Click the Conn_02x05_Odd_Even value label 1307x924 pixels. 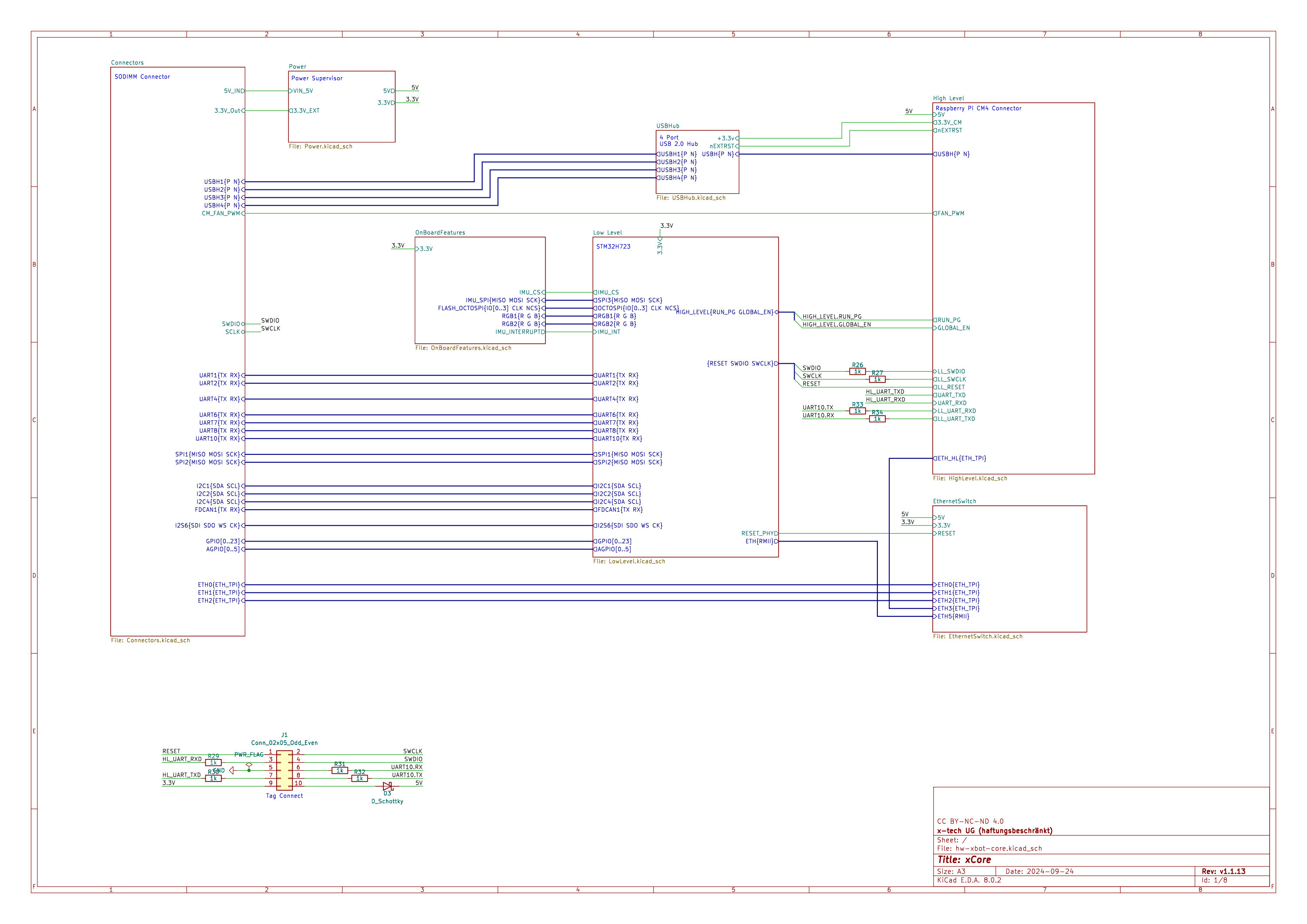coord(284,743)
